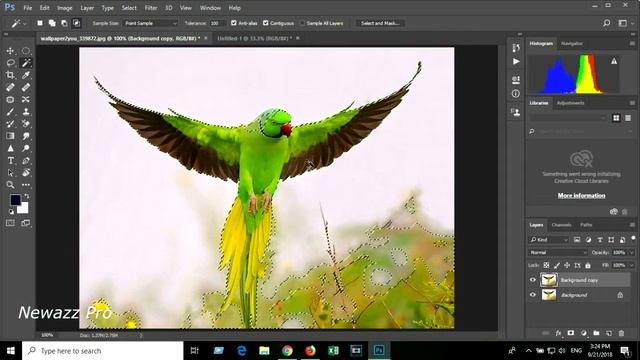Image resolution: width=640 pixels, height=360 pixels.
Task: Open the Histogram panel flyout menu
Action: pos(632,43)
